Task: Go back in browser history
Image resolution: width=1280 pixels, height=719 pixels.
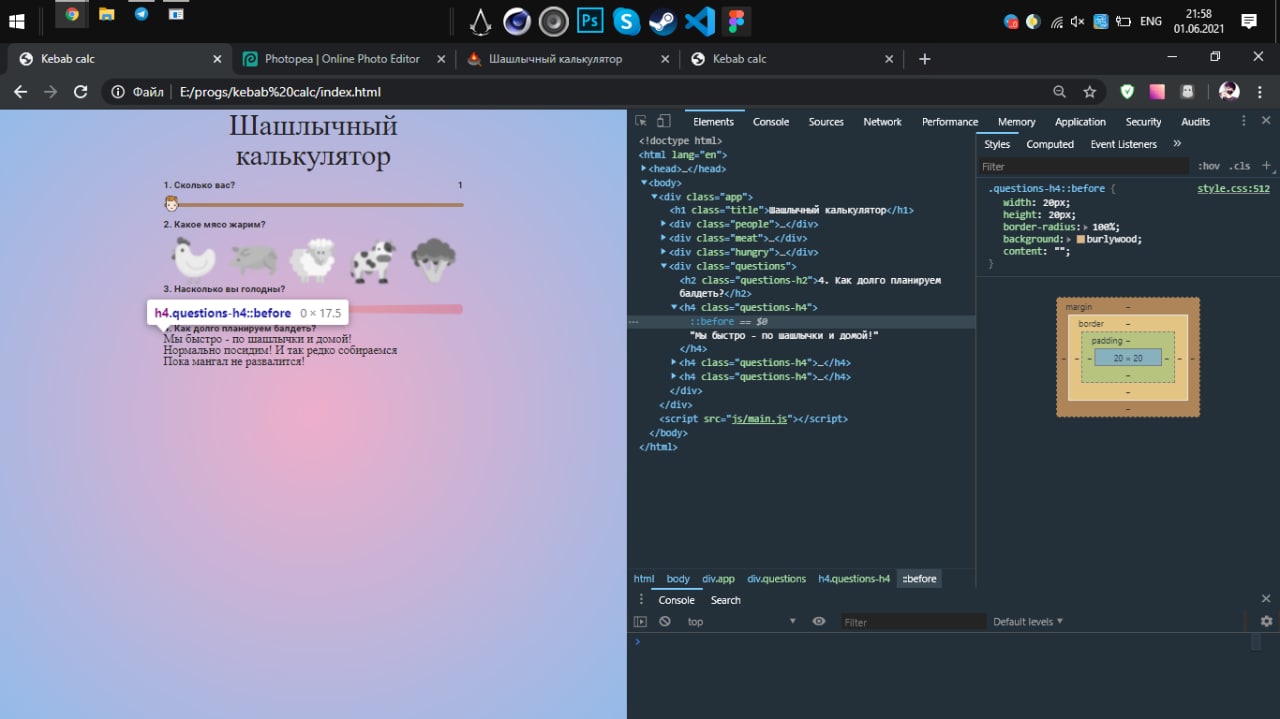Action: click(x=20, y=92)
